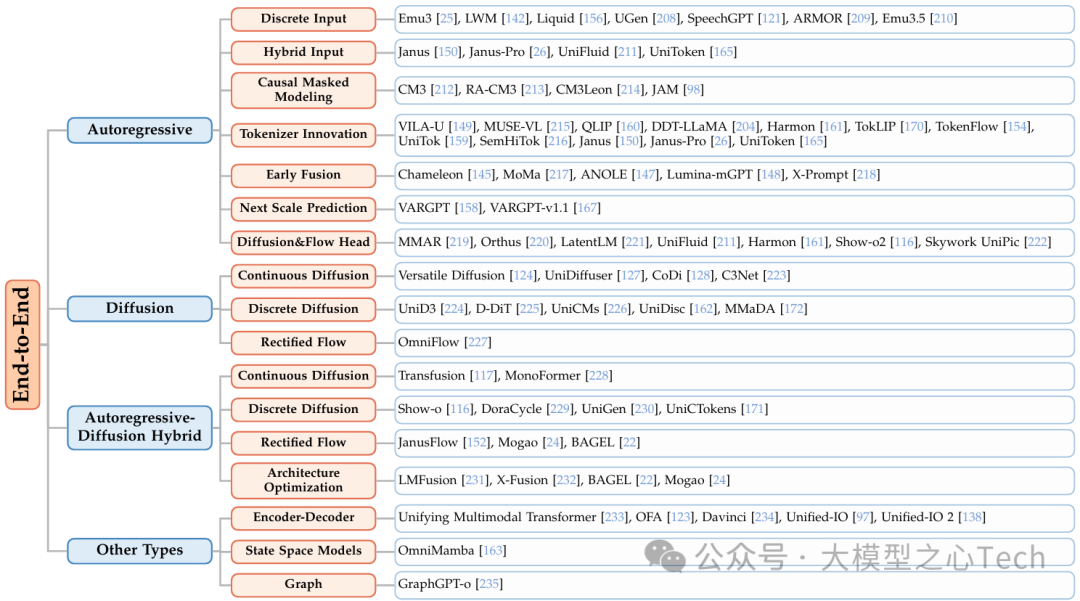
Task: Click the text "UniDiffuser"
Action: [579, 275]
